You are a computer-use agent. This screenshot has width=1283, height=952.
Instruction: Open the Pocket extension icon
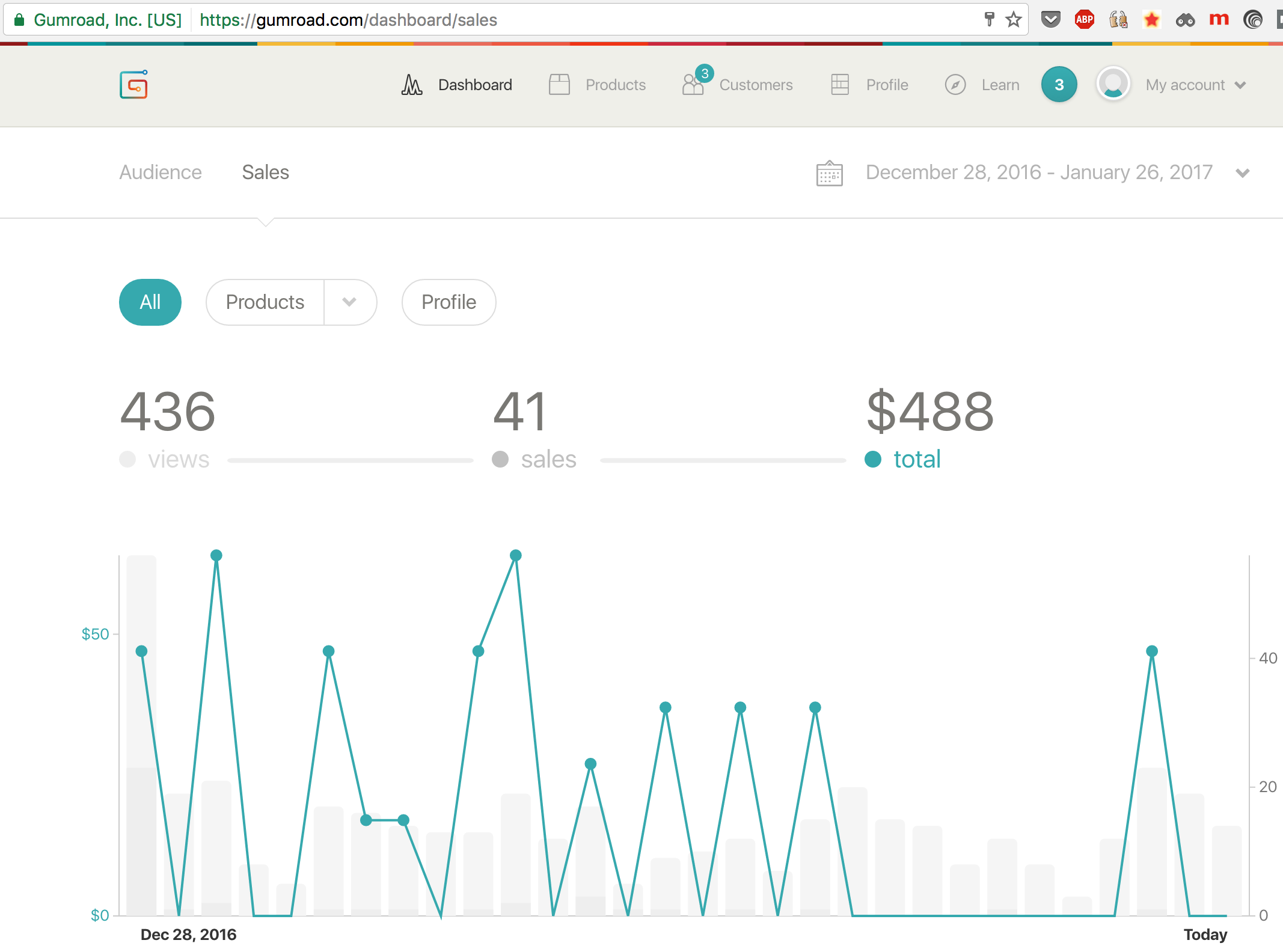[1050, 20]
